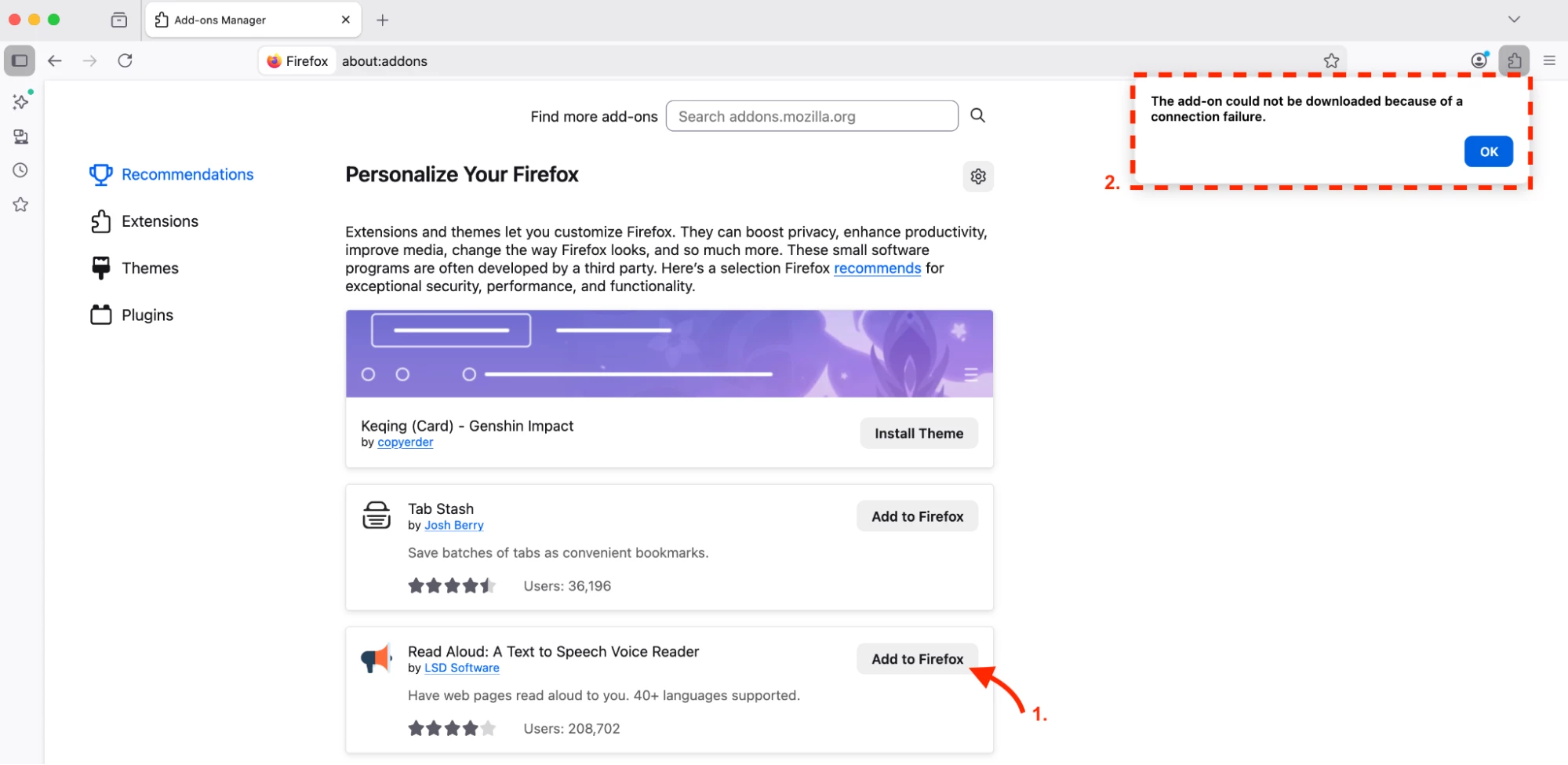Image resolution: width=1568 pixels, height=765 pixels.
Task: Click the Tab Stash extension icon
Action: tap(377, 515)
